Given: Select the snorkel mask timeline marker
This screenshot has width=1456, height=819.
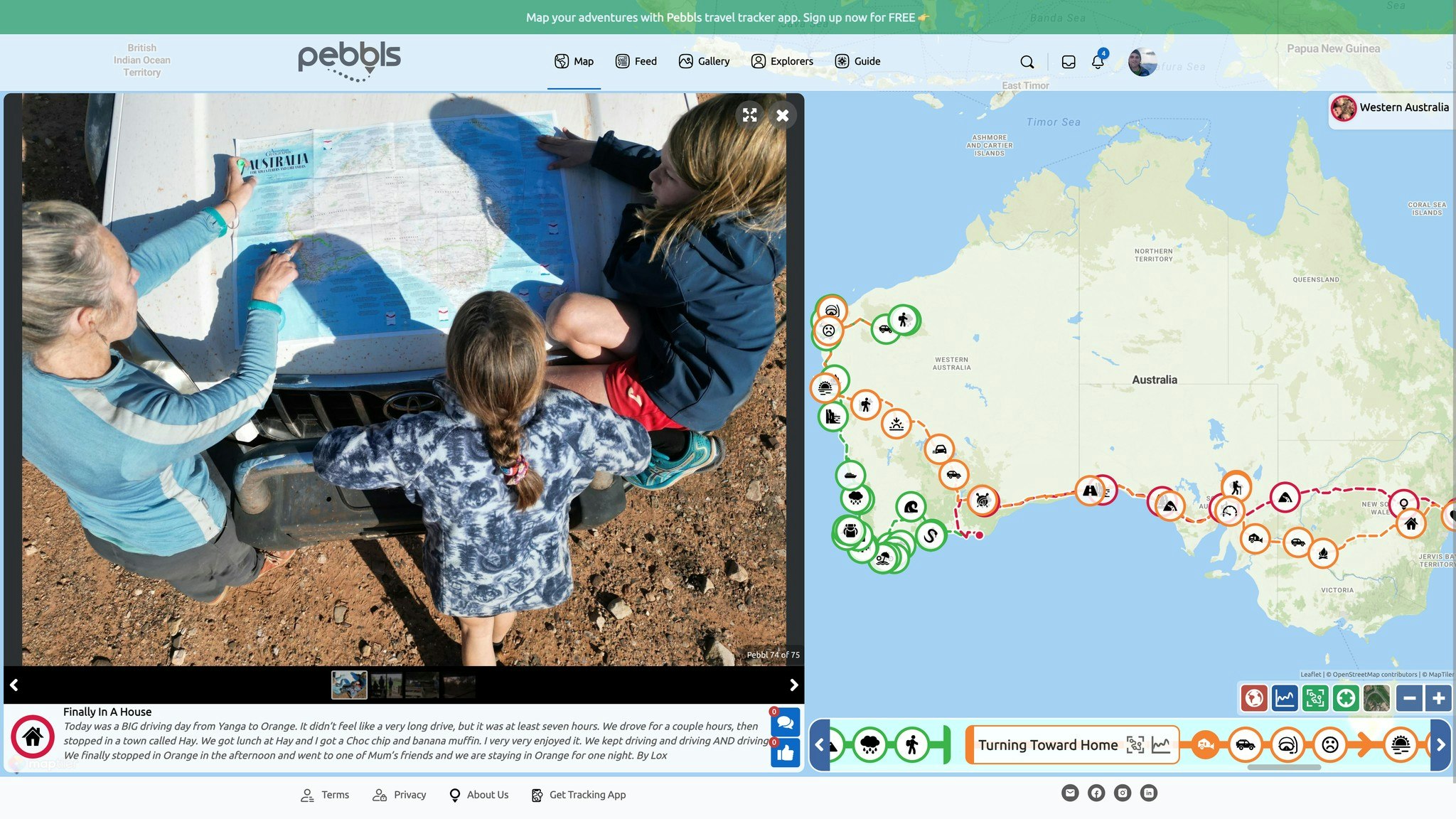Looking at the screenshot, I should click(x=1288, y=745).
